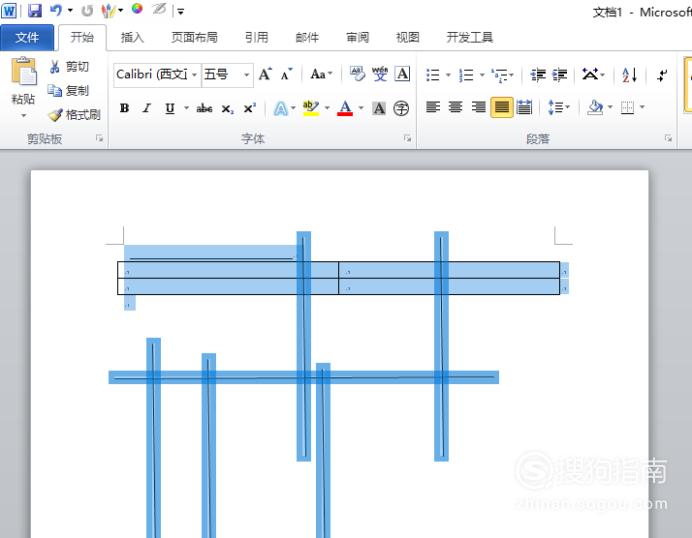The height and width of the screenshot is (538, 692).
Task: Apply bulleted list
Action: coord(433,75)
